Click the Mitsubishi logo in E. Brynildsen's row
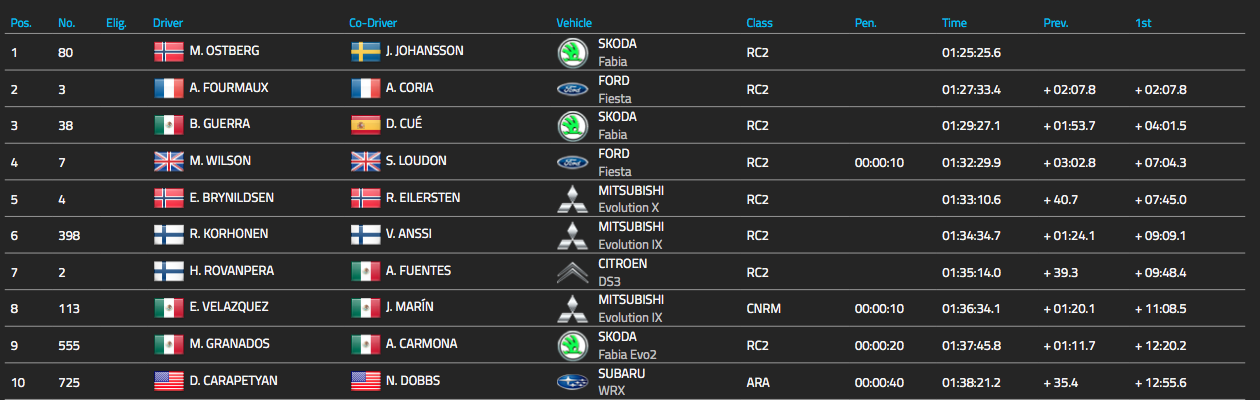The width and height of the screenshot is (1260, 400). click(572, 199)
